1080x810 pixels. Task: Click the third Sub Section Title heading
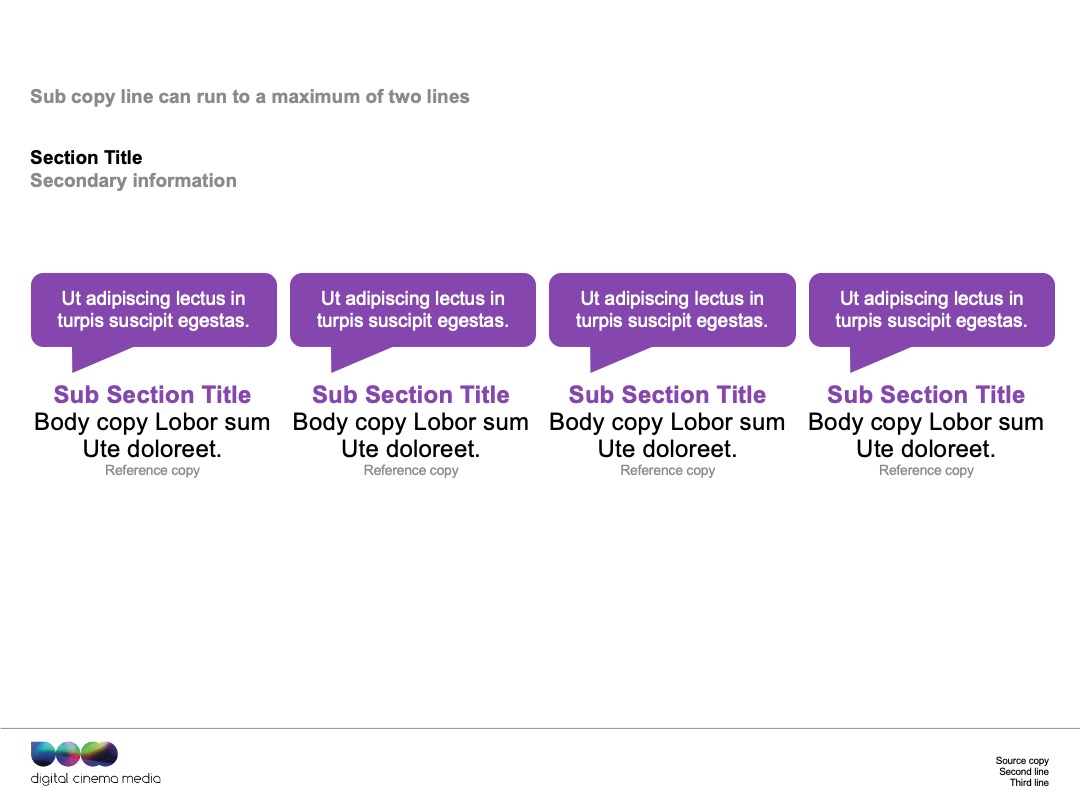[667, 395]
